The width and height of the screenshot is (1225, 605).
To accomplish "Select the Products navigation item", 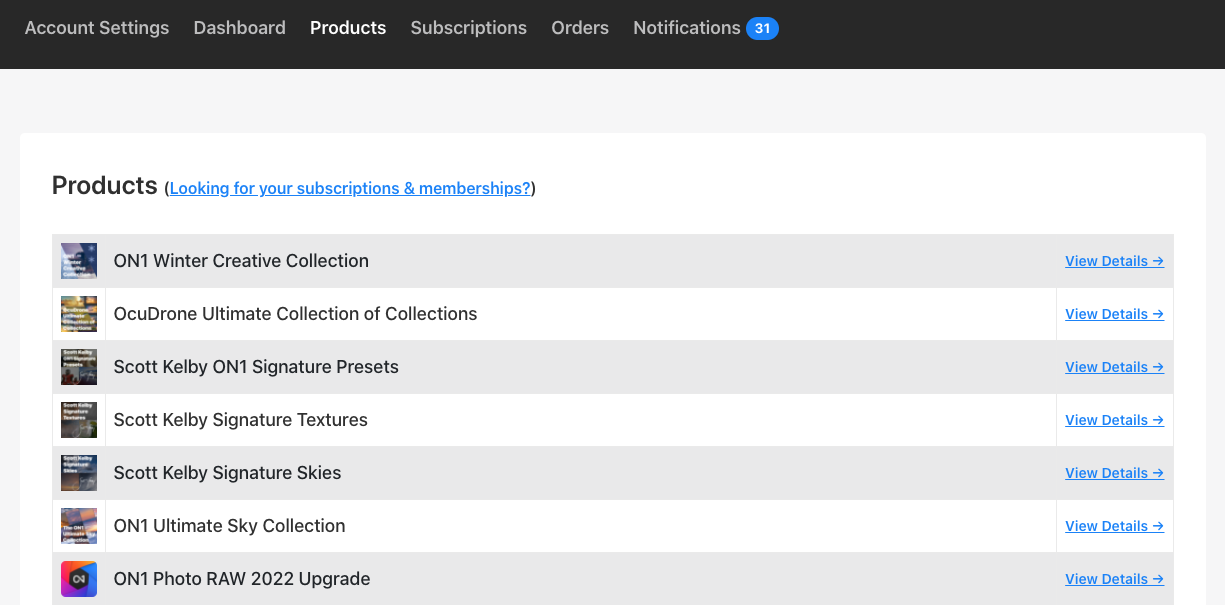I will (348, 28).
